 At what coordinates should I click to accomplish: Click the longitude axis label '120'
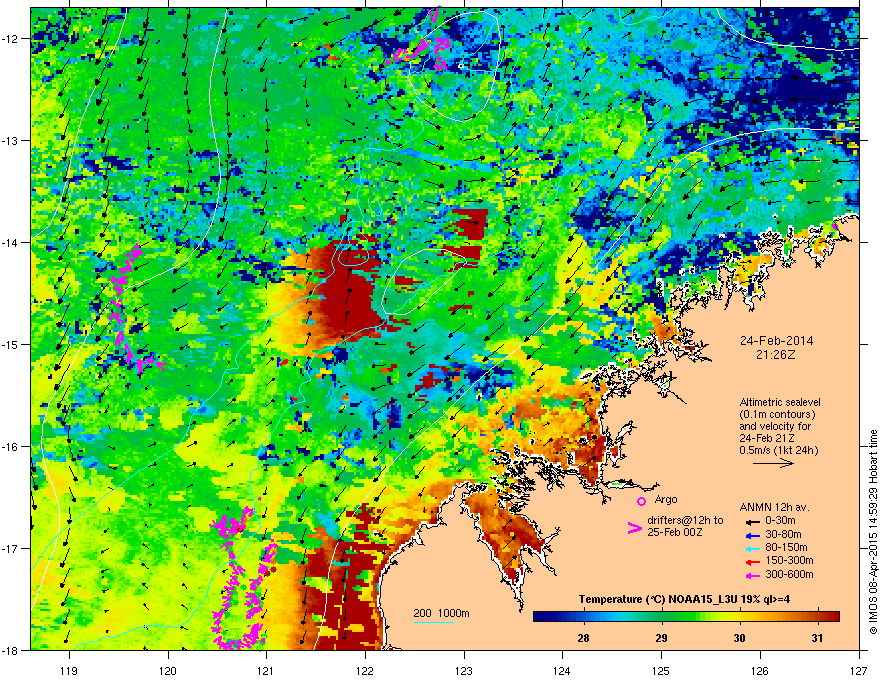(x=168, y=670)
